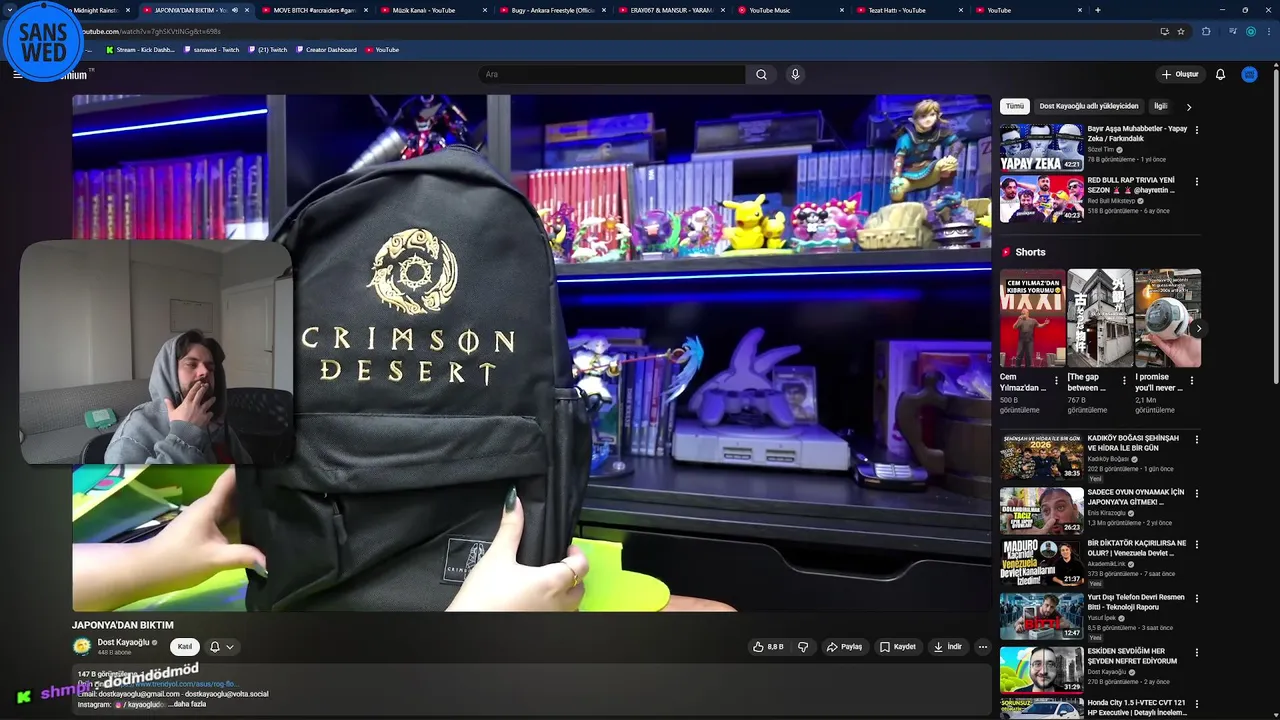Open the account avatar menu

[x=1249, y=74]
